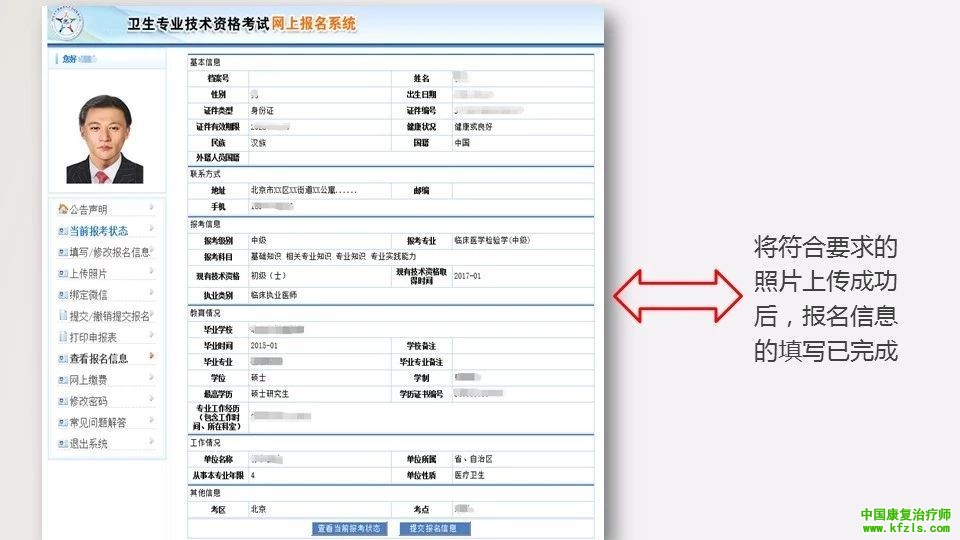
Task: Expand the arrow beside 当前报考状态
Action: pos(151,230)
